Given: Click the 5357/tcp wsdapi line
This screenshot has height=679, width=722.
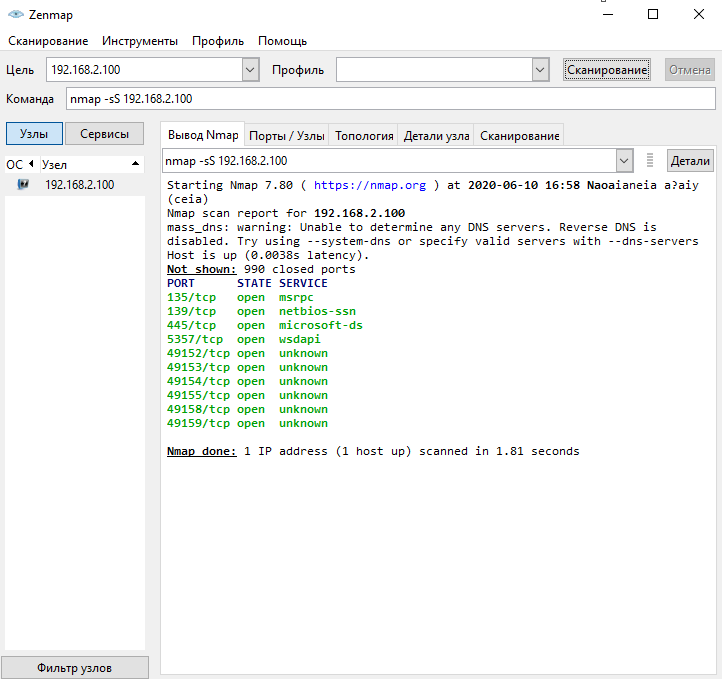Looking at the screenshot, I should tap(244, 339).
